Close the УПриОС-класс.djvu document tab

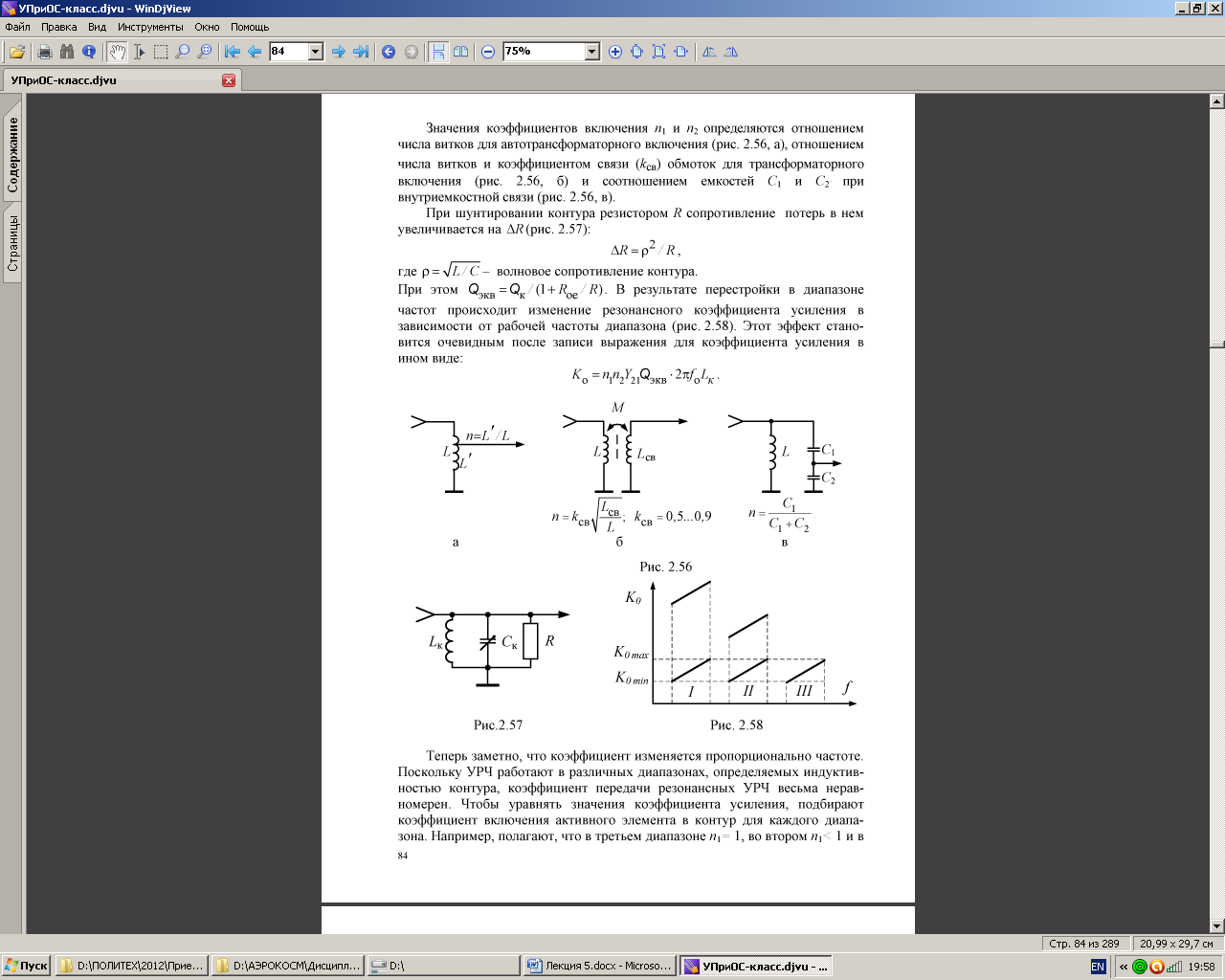[x=229, y=80]
